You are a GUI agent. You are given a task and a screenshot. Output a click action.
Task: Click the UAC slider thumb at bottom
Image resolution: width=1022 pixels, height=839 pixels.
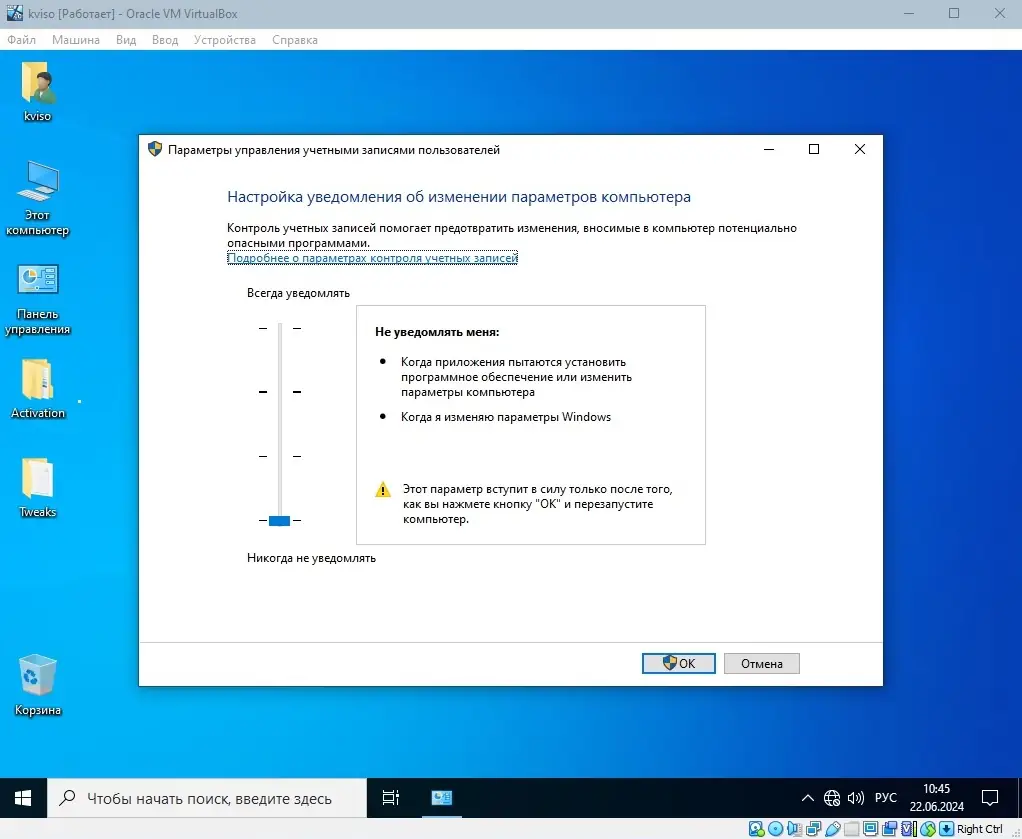(280, 520)
